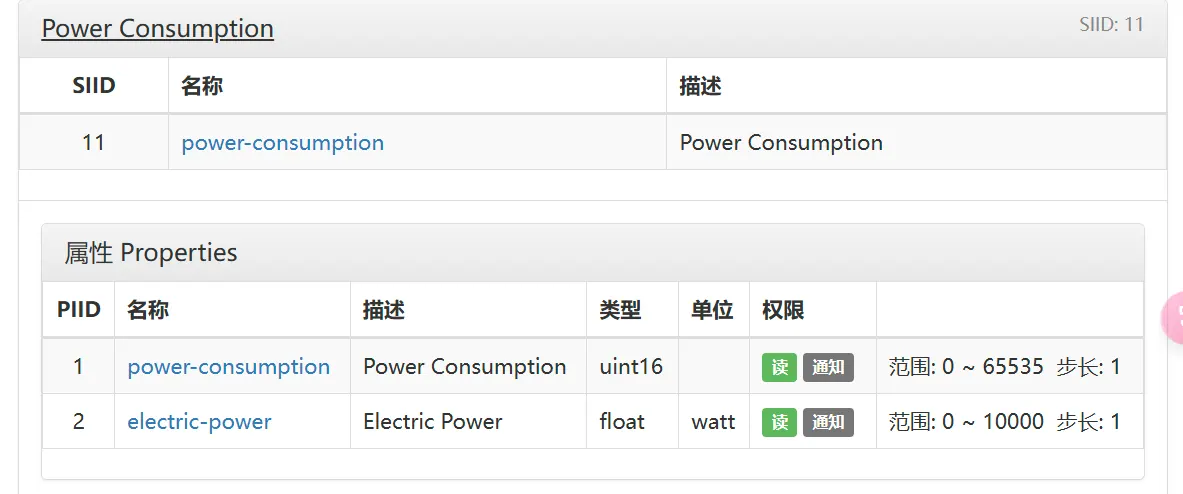Click the green 读 badge for electric-power
Screen dimensions: 1183x494
[x=779, y=422]
